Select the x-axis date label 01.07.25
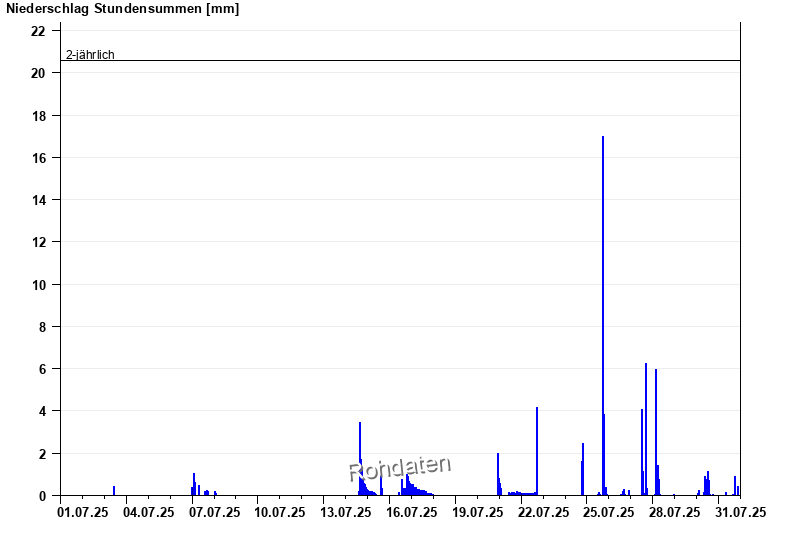This screenshot has height=550, width=800. (83, 513)
